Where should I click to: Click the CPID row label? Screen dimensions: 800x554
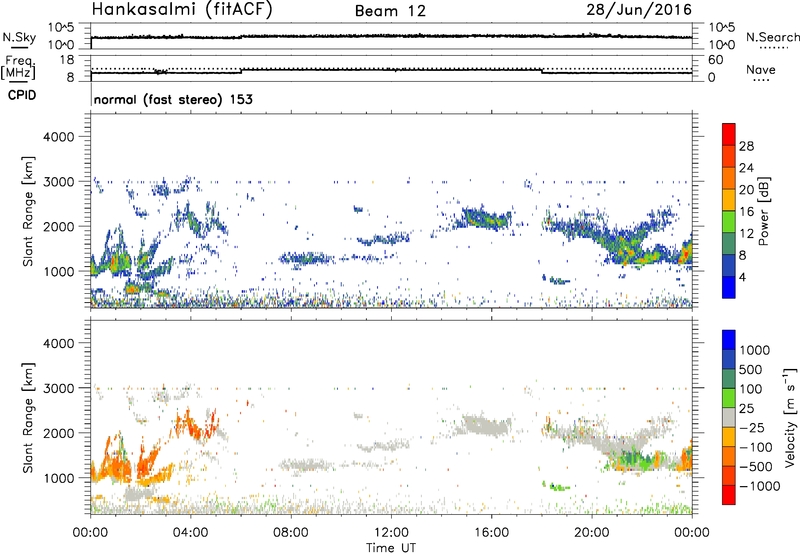[x=21, y=95]
